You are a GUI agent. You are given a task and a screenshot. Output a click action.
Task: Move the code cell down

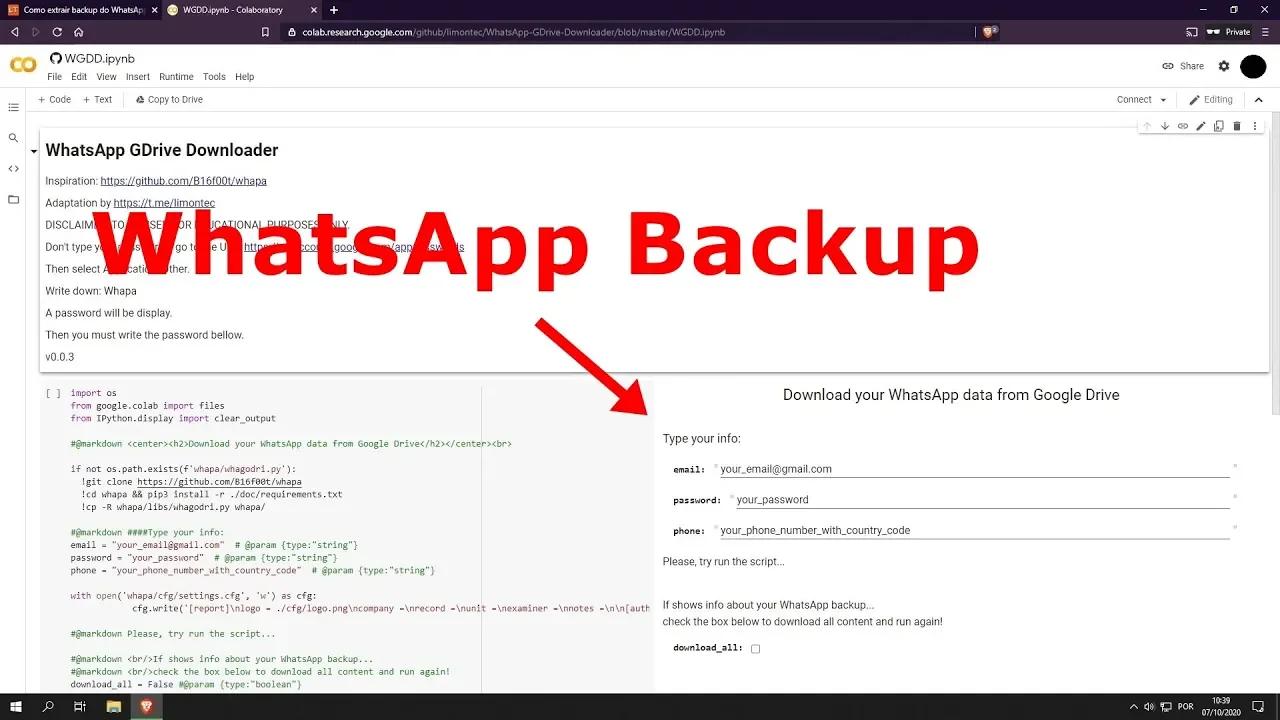pyautogui.click(x=1164, y=125)
